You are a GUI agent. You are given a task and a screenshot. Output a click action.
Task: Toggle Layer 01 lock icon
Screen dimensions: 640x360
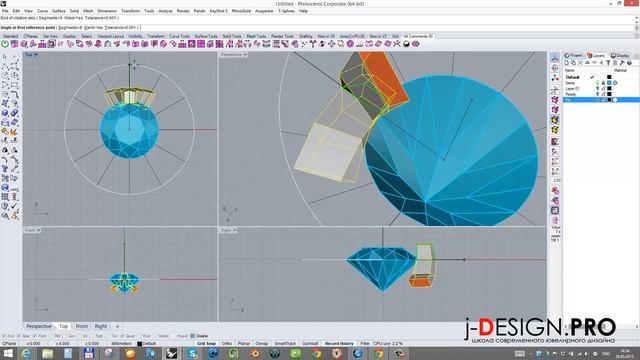603,89
